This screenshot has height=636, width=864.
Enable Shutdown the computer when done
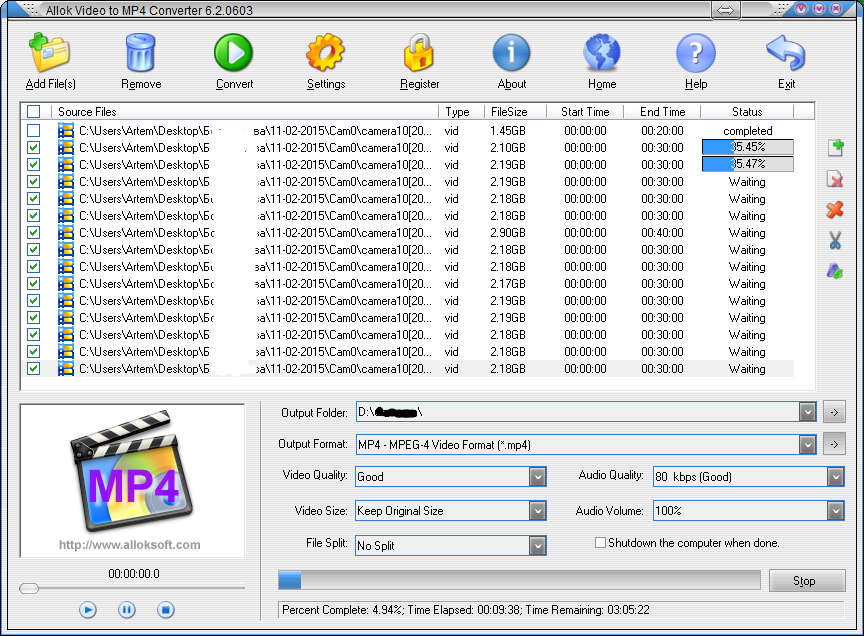[601, 543]
